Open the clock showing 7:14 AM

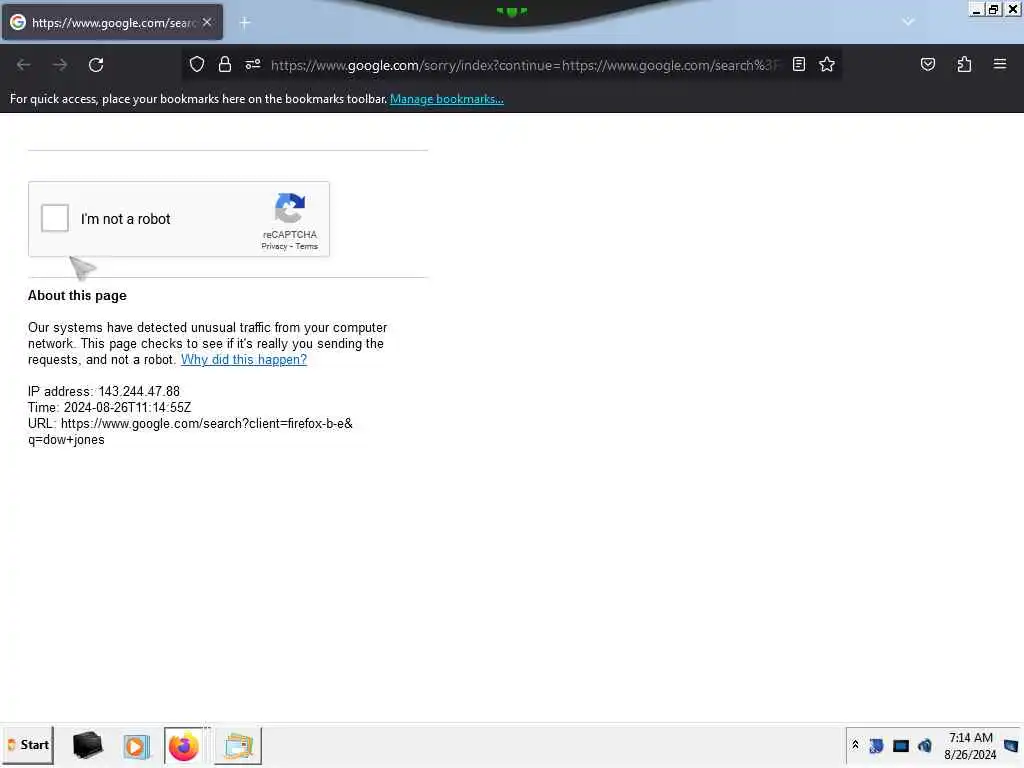point(970,746)
